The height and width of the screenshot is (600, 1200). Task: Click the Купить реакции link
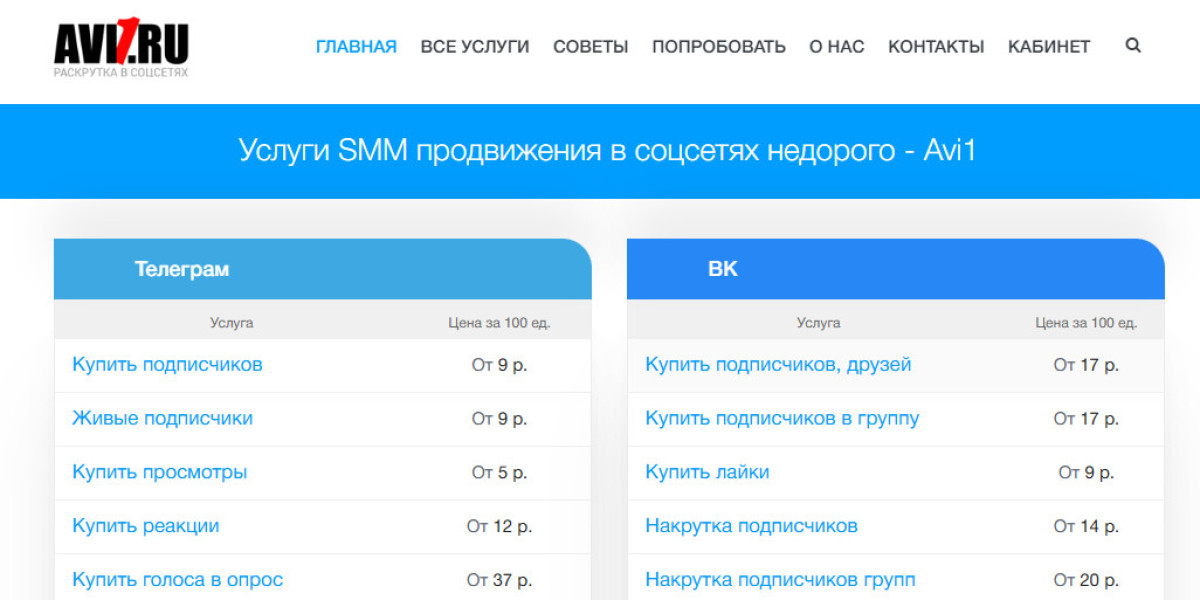point(145,526)
